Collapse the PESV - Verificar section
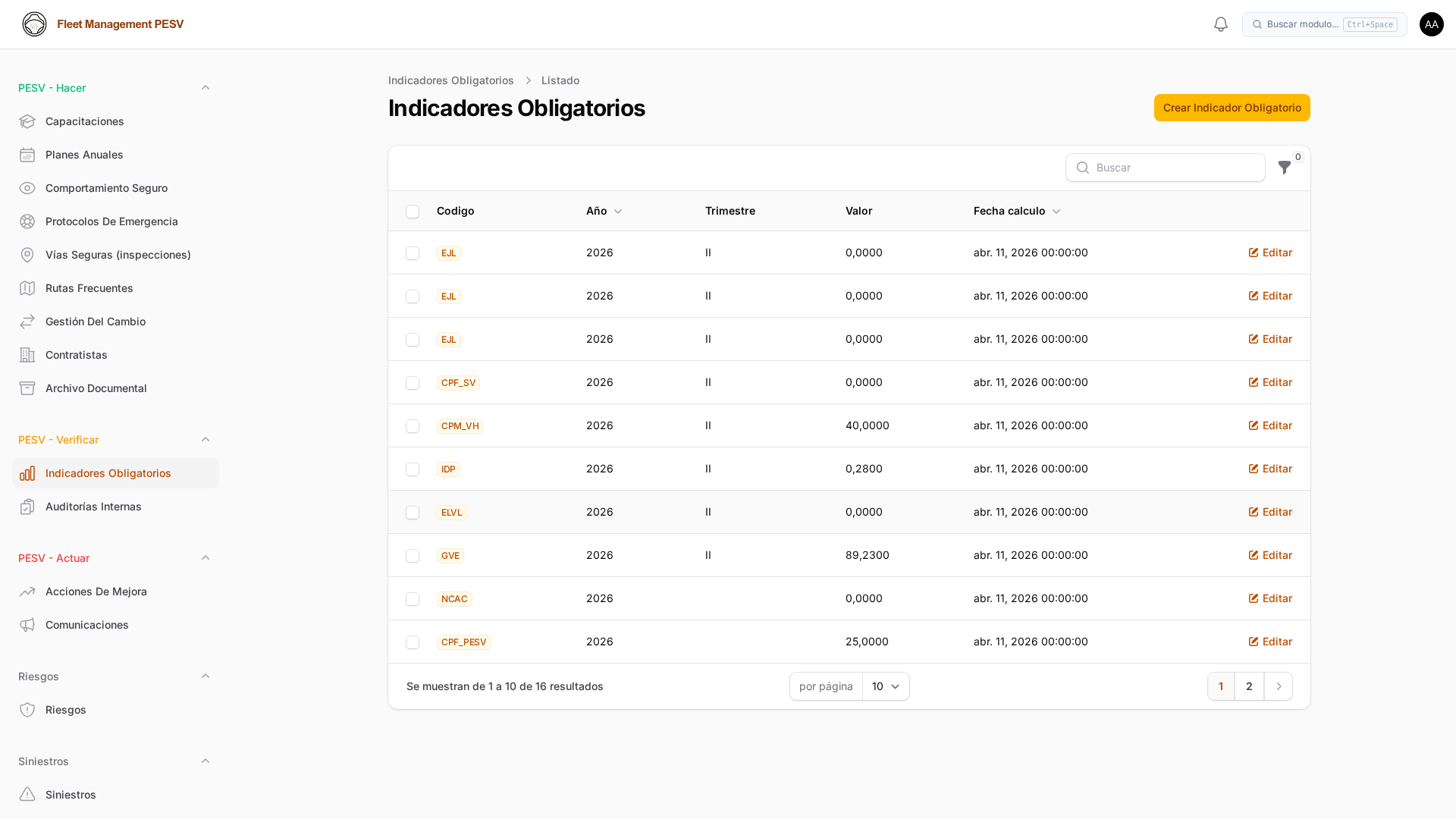This screenshot has width=1456, height=819. click(206, 440)
